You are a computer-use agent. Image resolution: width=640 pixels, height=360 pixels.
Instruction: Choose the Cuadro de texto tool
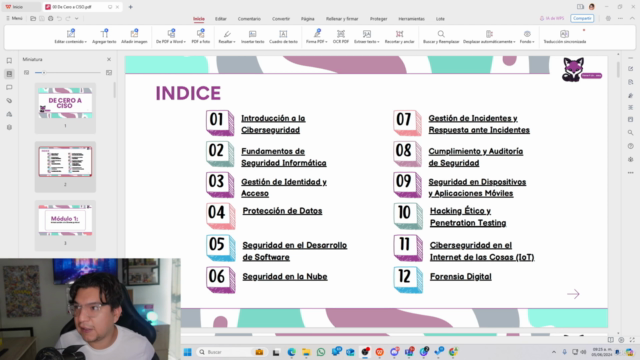pos(283,36)
